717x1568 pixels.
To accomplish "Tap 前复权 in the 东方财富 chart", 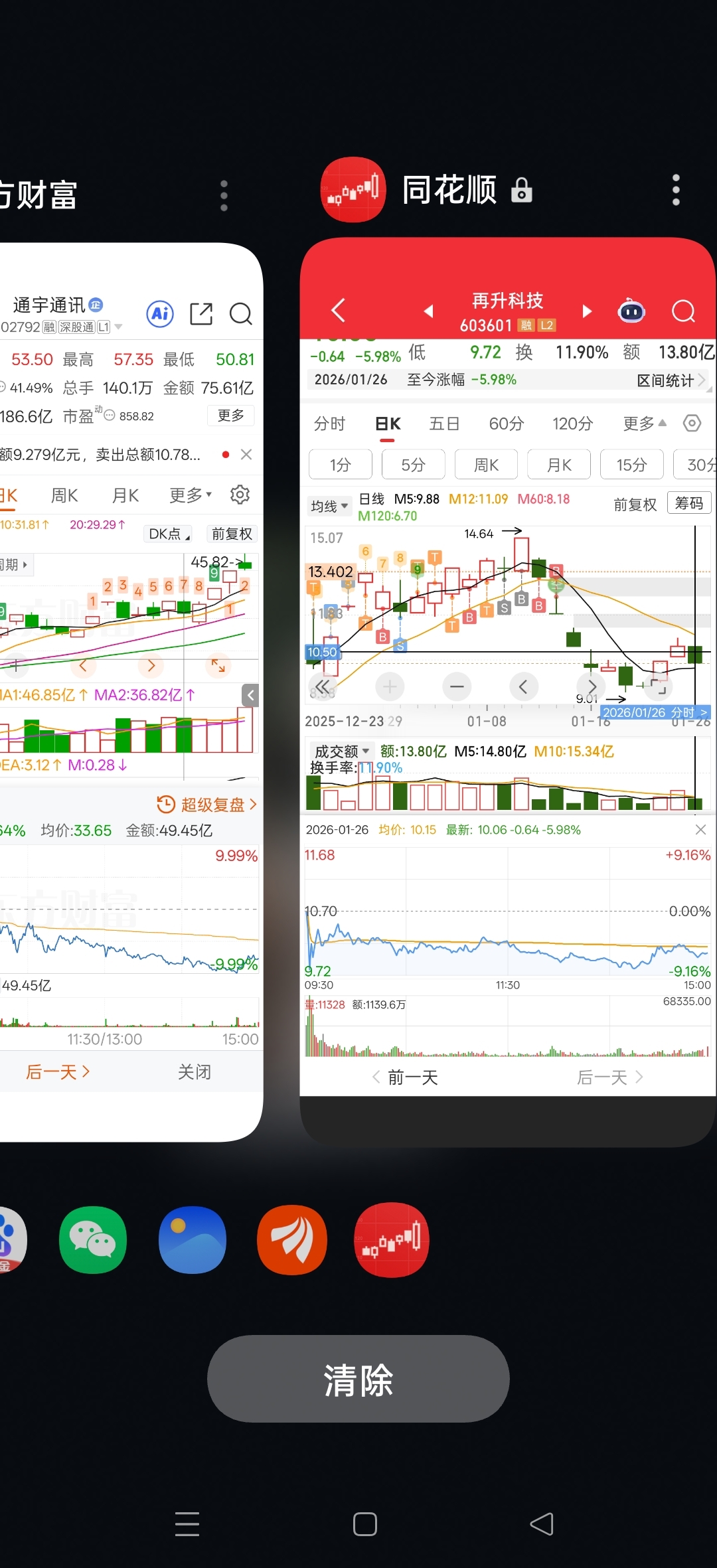I will [x=232, y=534].
